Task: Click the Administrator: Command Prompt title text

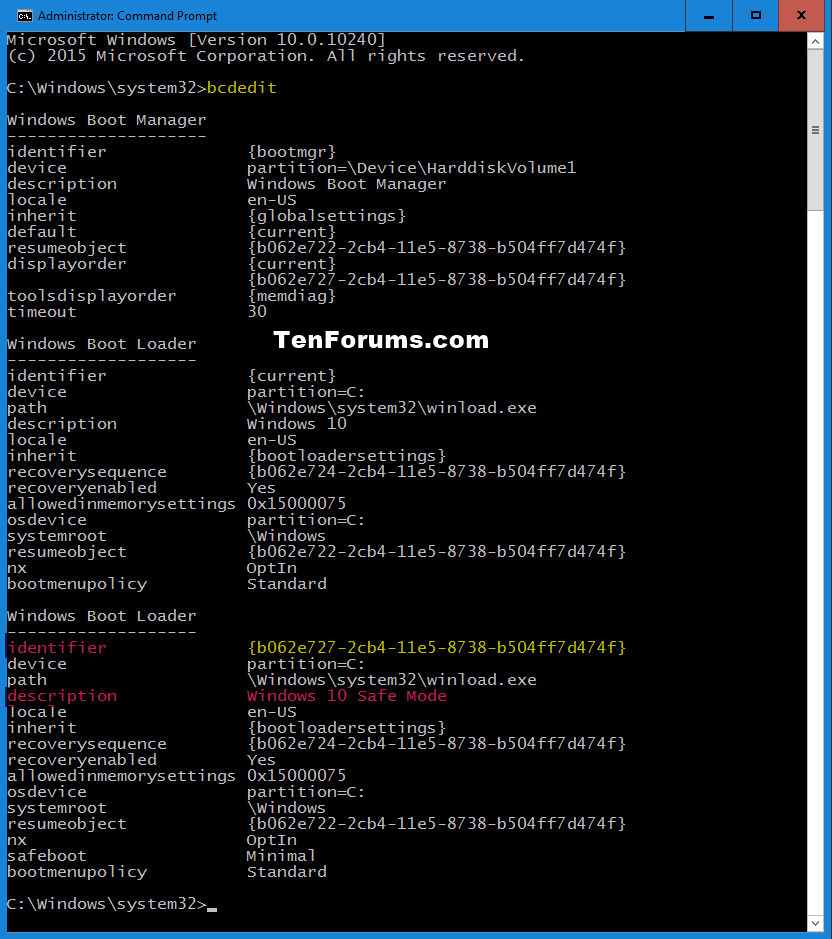Action: [127, 16]
